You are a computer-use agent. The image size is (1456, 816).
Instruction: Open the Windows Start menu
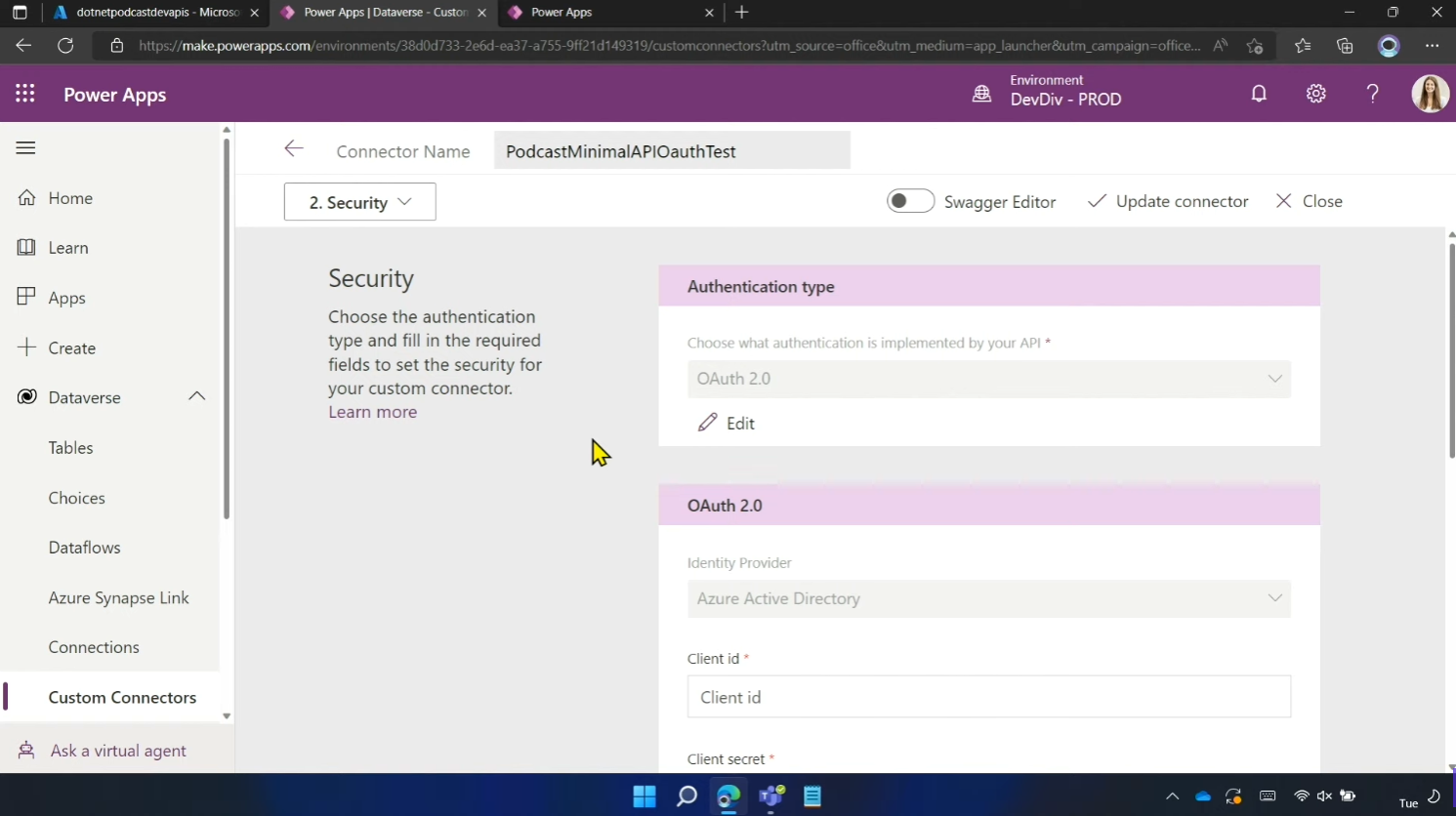pyautogui.click(x=645, y=796)
